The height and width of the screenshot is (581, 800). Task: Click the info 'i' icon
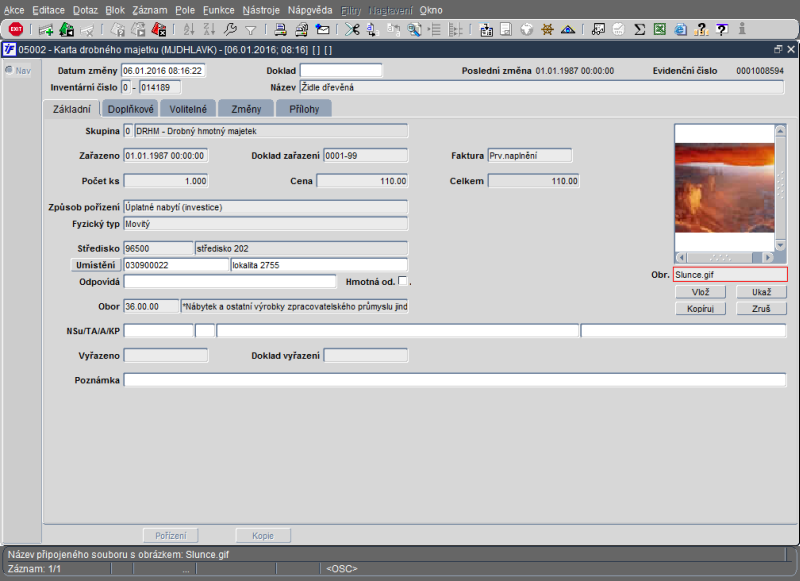tap(742, 29)
